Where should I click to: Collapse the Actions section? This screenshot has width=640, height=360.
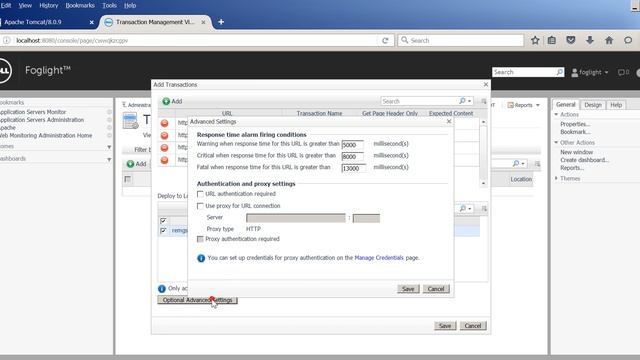coord(556,114)
